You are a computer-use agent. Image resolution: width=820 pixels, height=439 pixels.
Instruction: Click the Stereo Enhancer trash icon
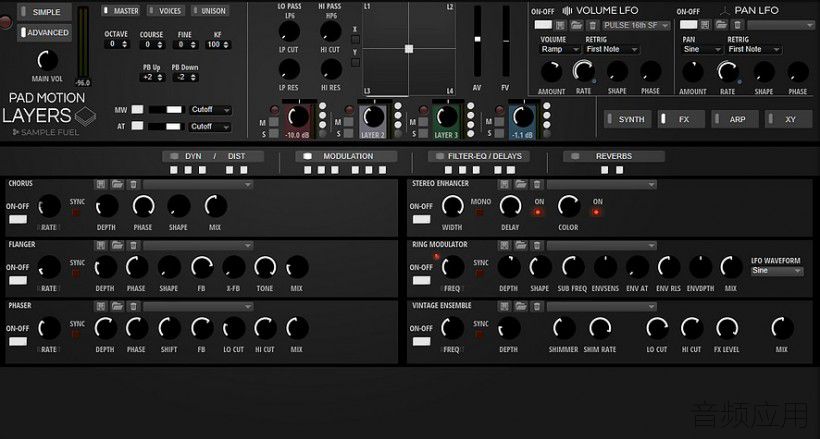pos(537,184)
